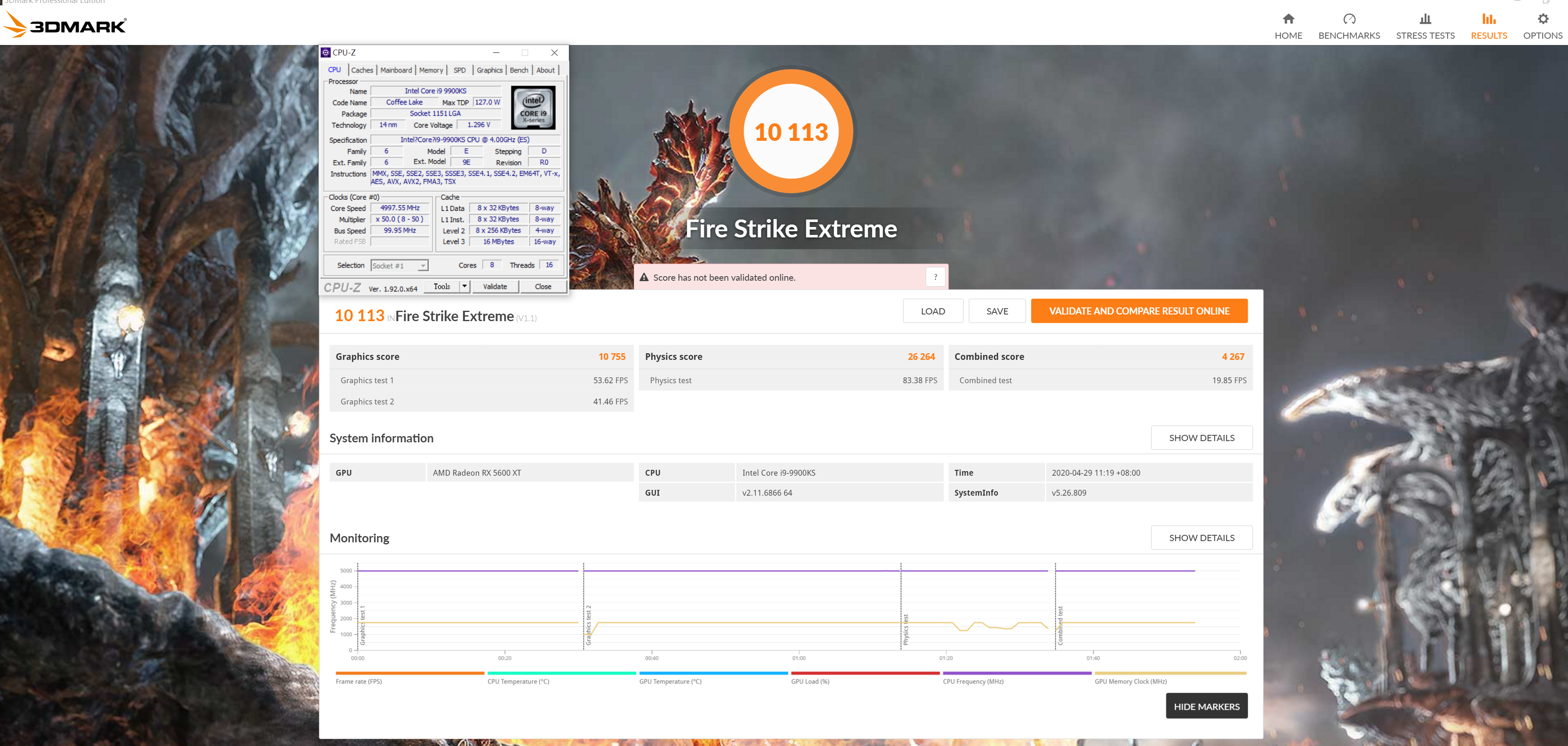Viewport: 1568px width, 746px height.
Task: Open the About tab in CPU-Z
Action: click(546, 70)
